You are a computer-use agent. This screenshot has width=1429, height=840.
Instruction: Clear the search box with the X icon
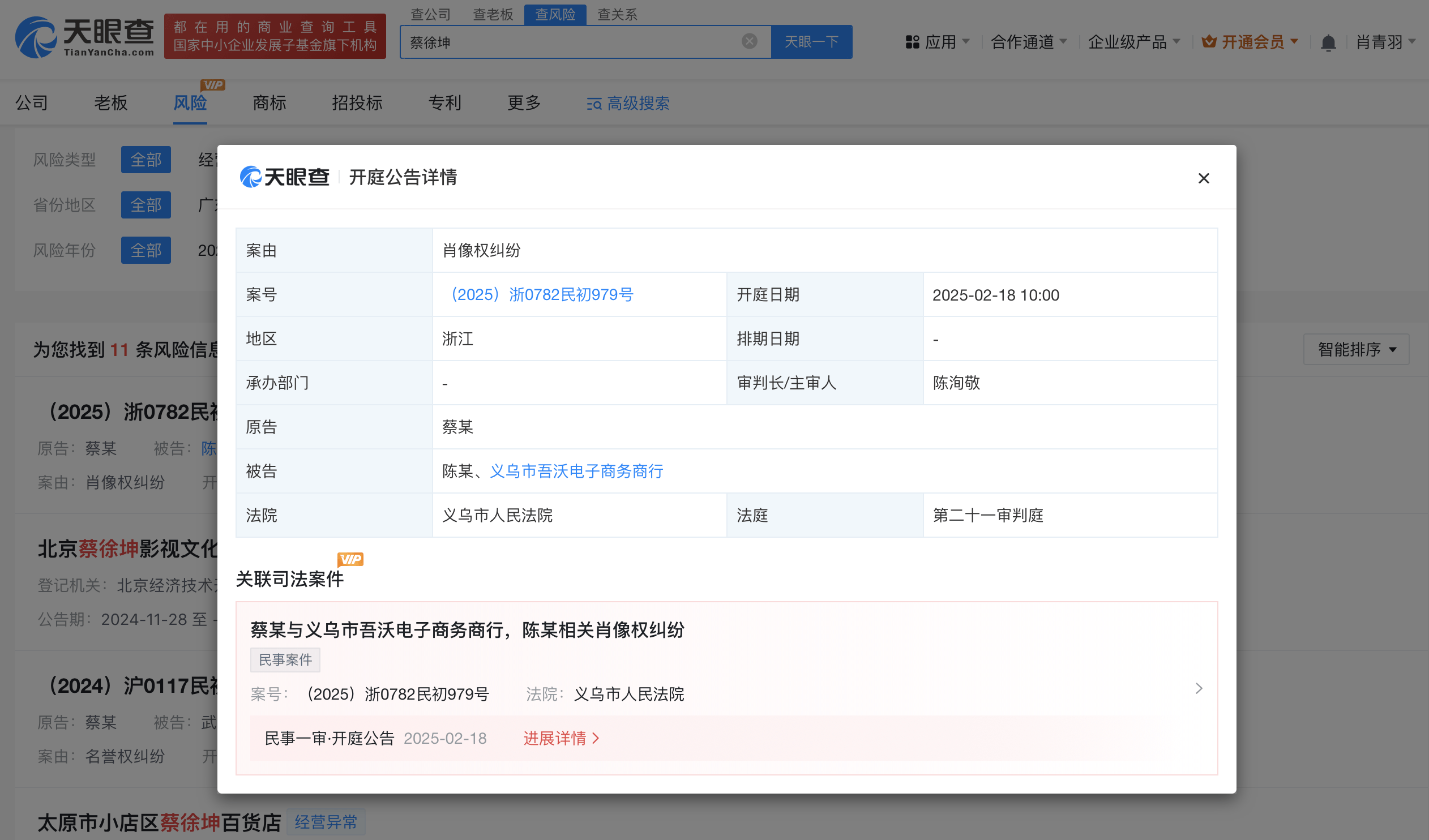point(749,41)
